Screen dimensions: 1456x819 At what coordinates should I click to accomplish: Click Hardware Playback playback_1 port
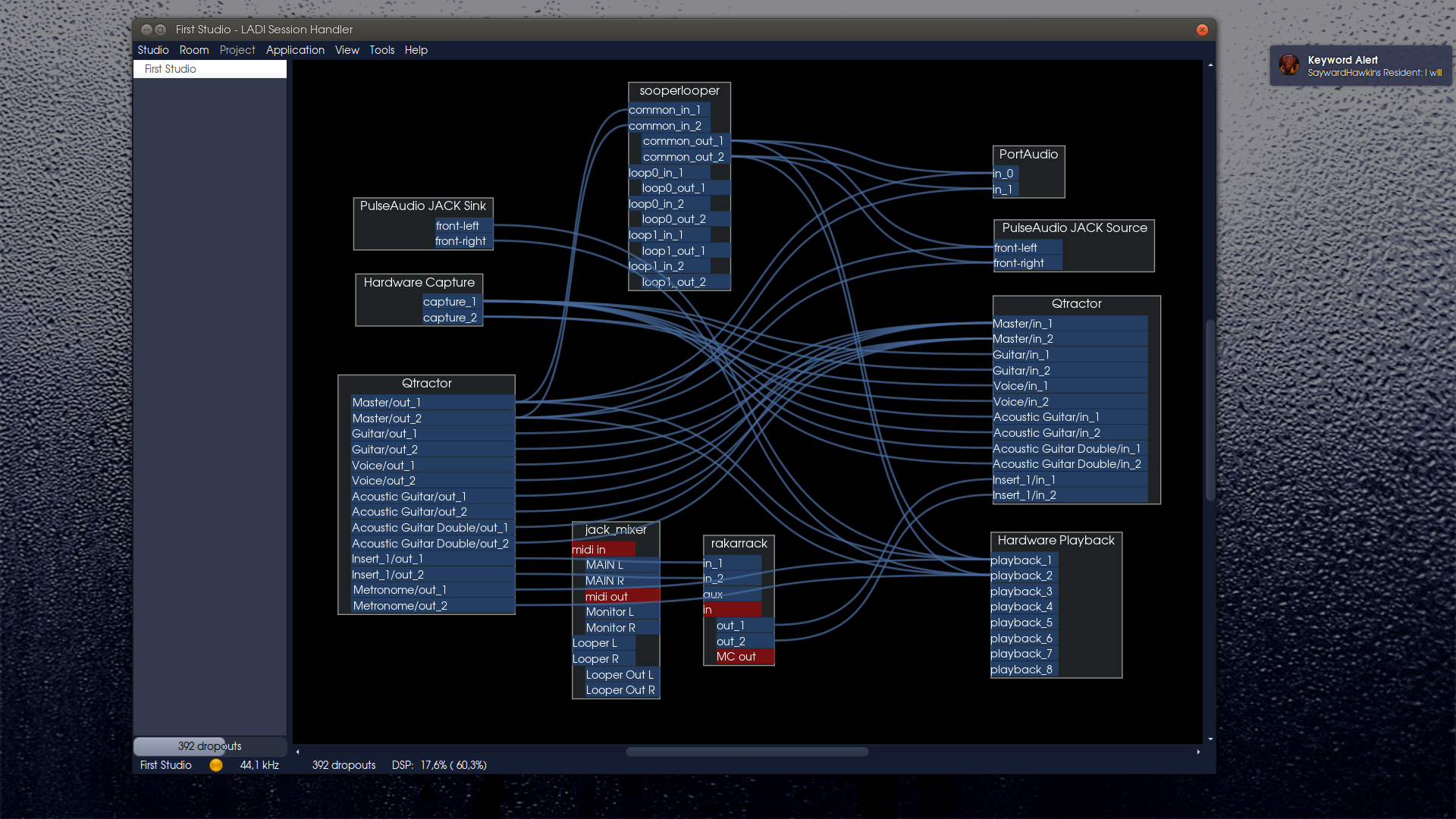[1024, 560]
